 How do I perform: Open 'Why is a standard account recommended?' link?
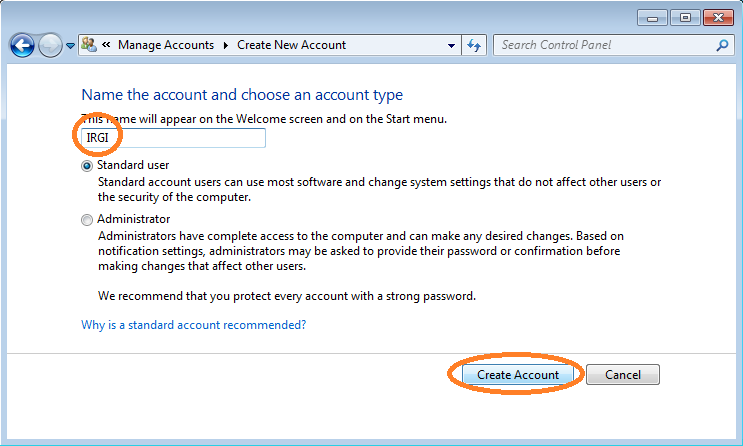pos(194,325)
